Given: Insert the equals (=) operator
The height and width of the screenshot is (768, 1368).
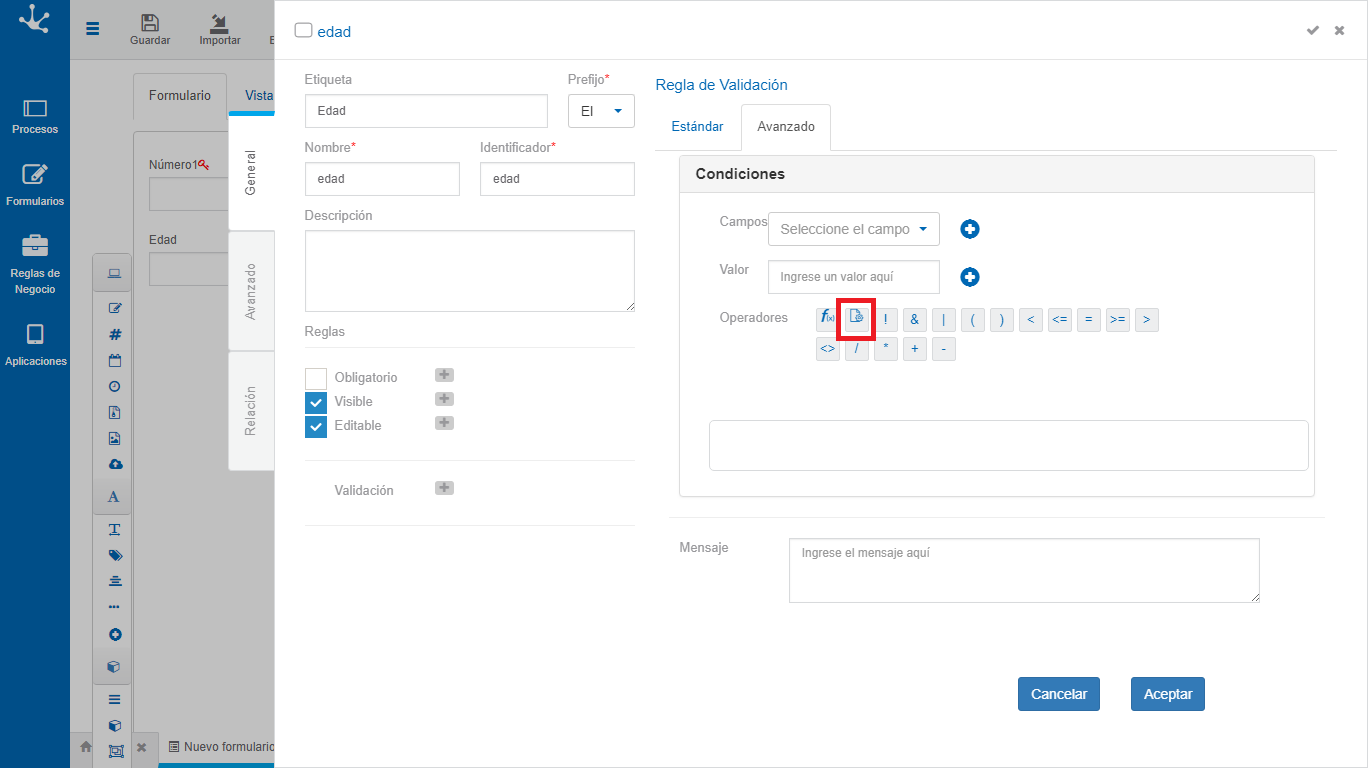Looking at the screenshot, I should coord(1089,320).
